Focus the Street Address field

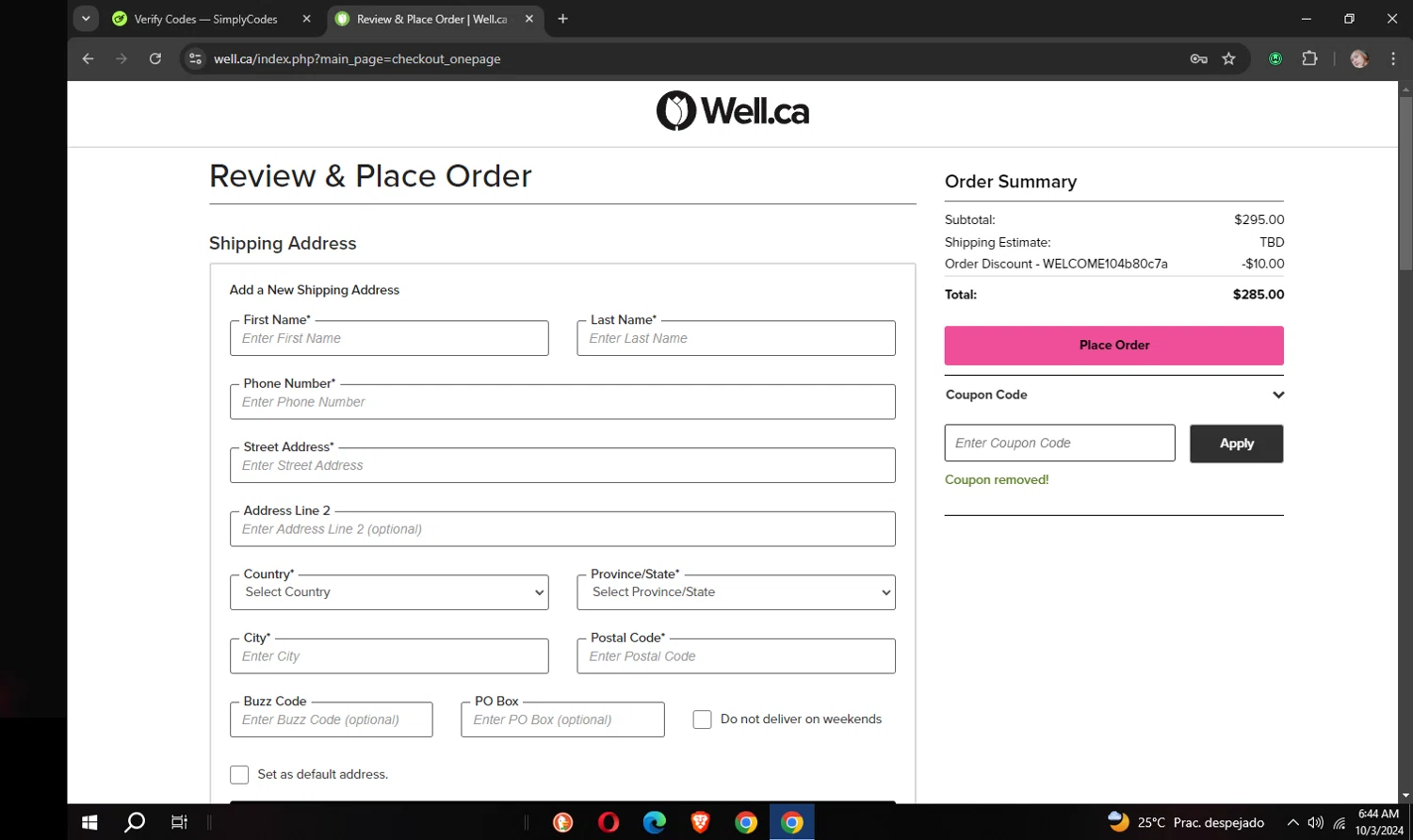click(x=562, y=465)
